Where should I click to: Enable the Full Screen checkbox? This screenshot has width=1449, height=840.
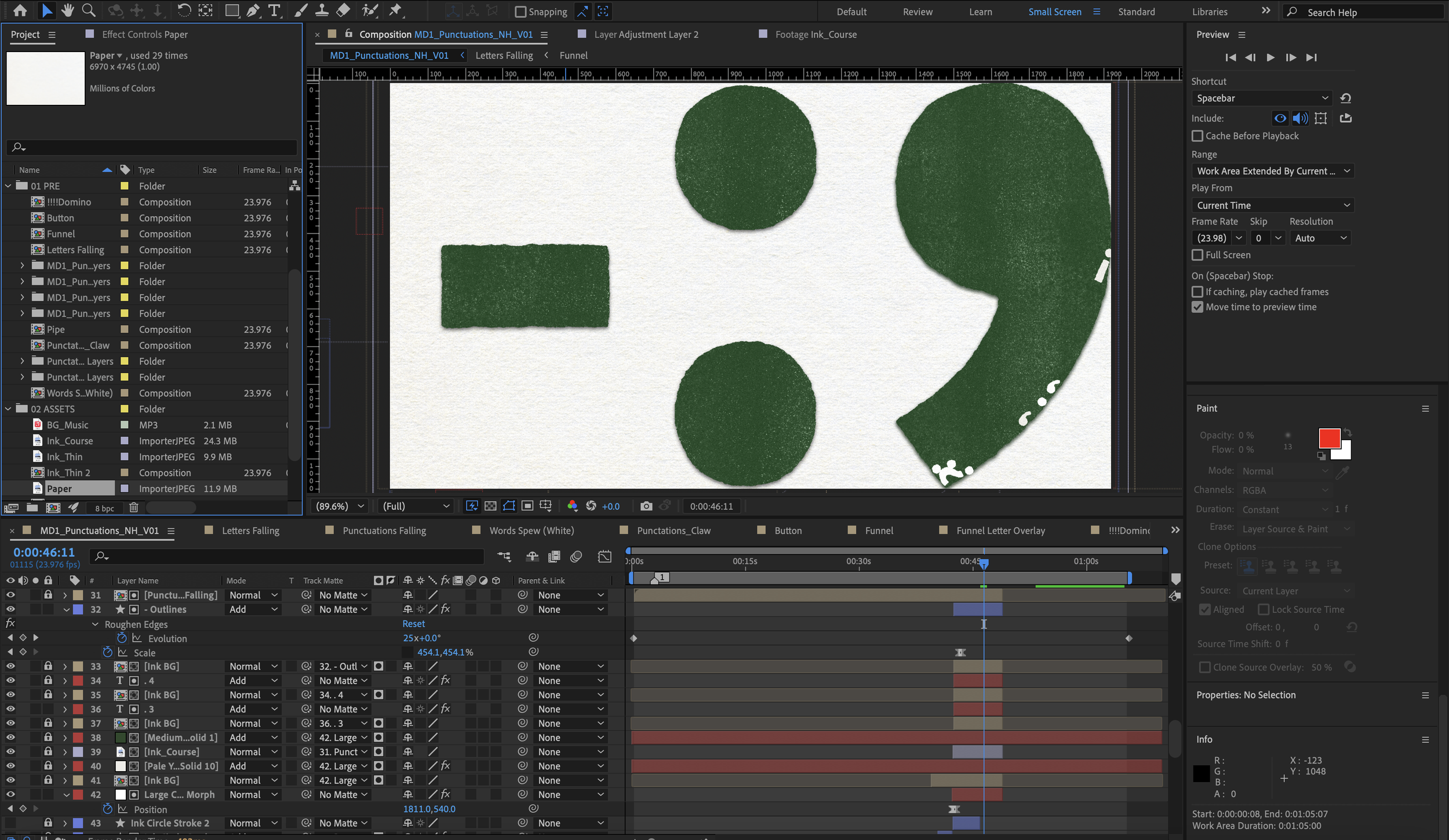pos(1197,255)
